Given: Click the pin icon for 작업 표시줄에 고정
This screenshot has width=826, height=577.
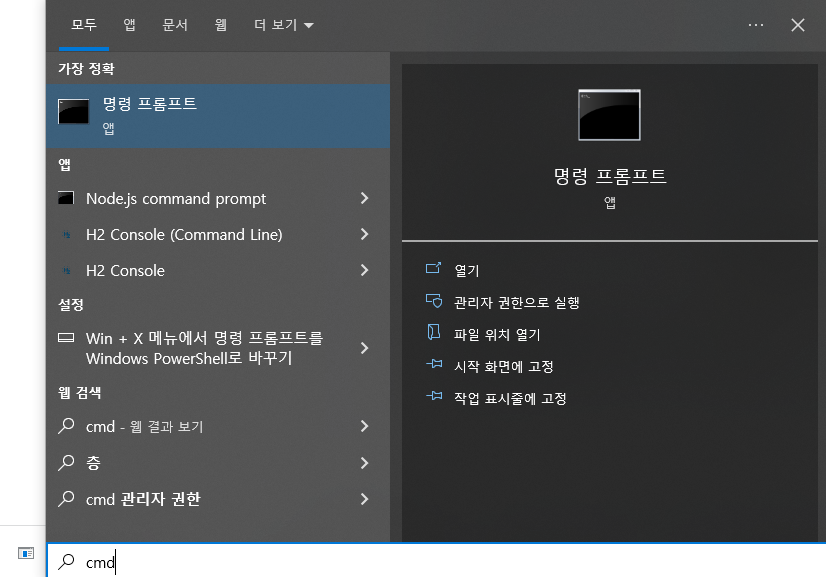Looking at the screenshot, I should point(434,395).
